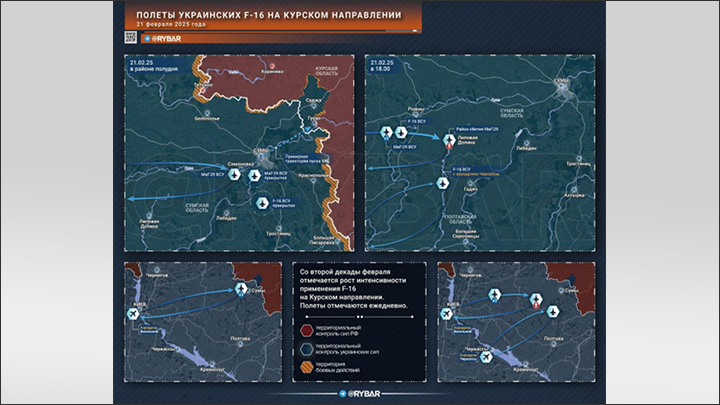Click the '@RYBAR' text in the top banner
Viewport: 720px width, 405px height.
166,39
